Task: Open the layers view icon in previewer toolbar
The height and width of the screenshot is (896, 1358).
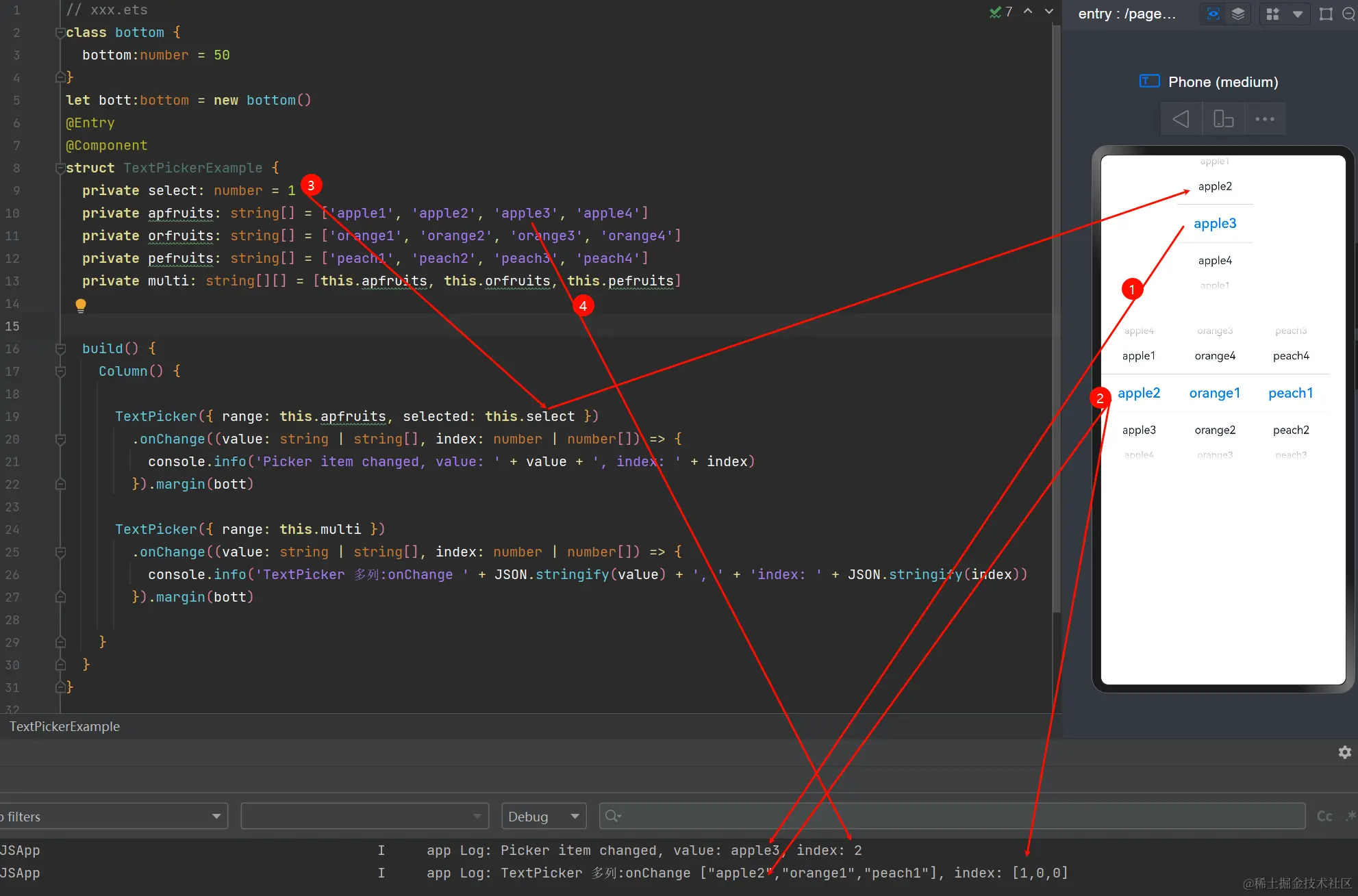Action: pyautogui.click(x=1237, y=14)
